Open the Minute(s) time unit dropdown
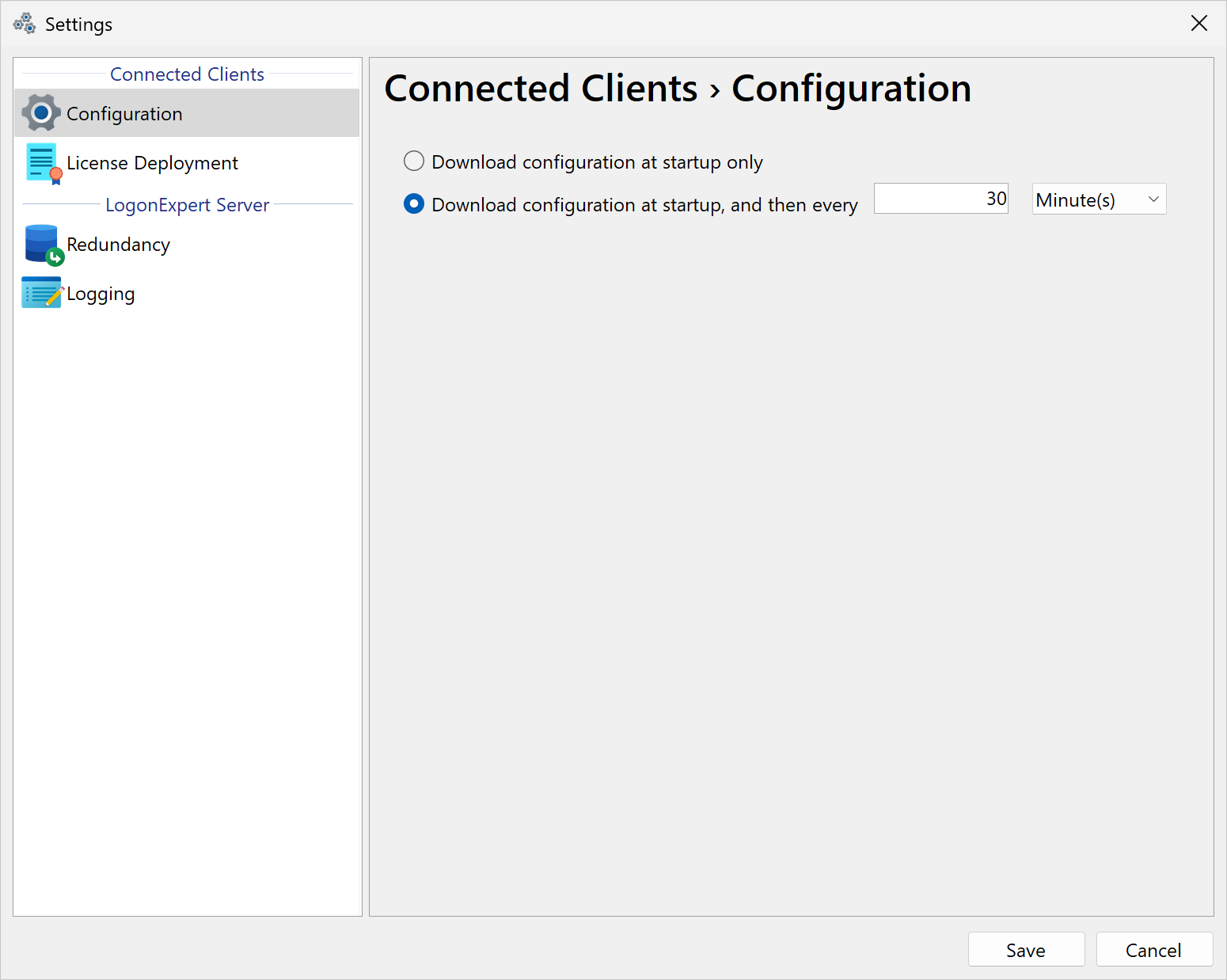The width and height of the screenshot is (1227, 980). click(x=1097, y=199)
